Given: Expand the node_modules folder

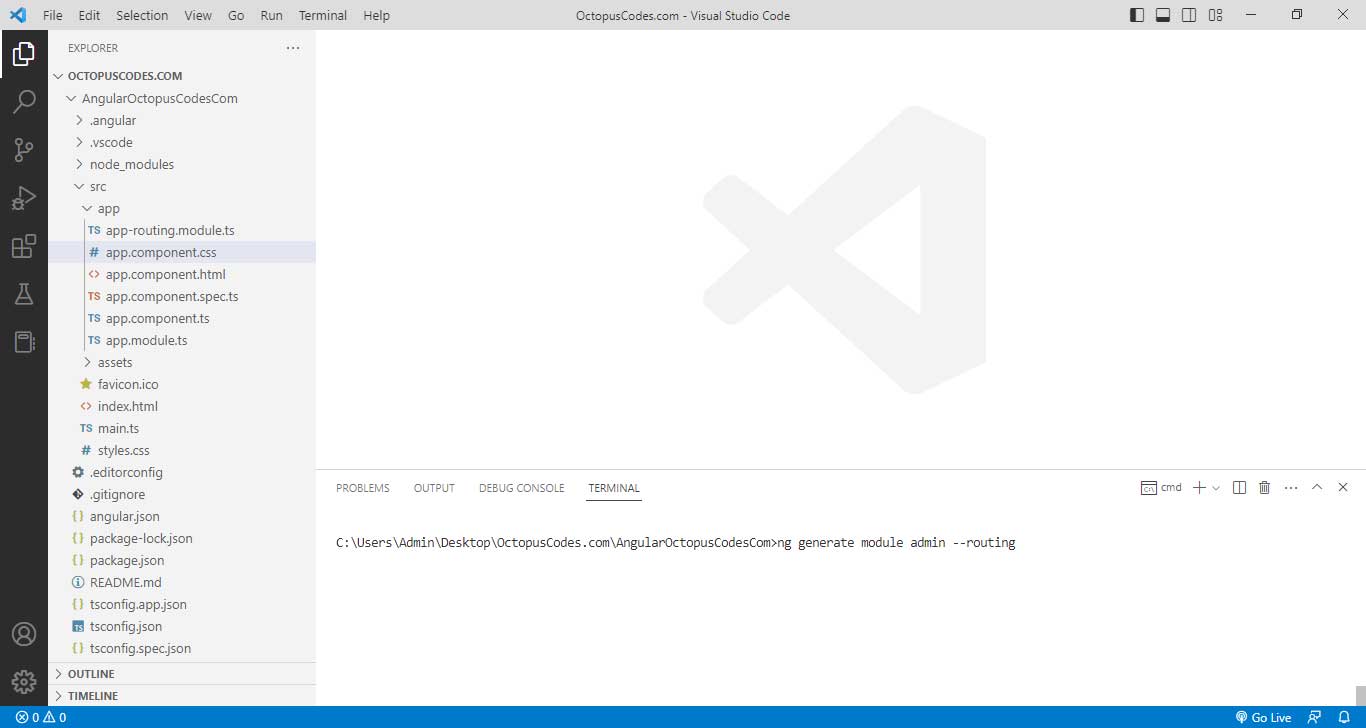Looking at the screenshot, I should click(x=131, y=164).
